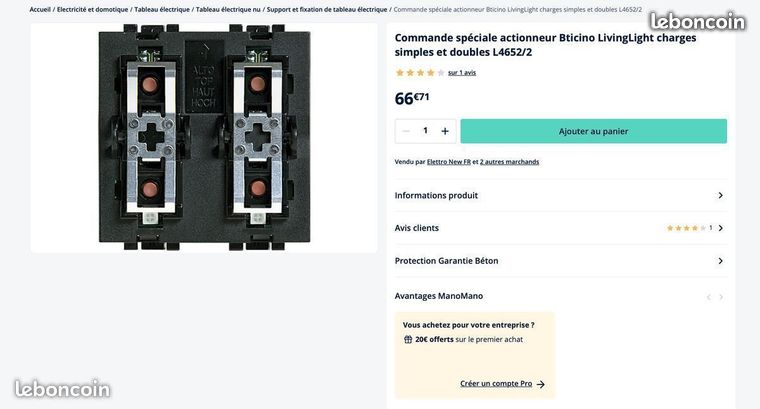Show next ManoMano advantage with right arrow
This screenshot has height=409, width=760.
pos(721,297)
